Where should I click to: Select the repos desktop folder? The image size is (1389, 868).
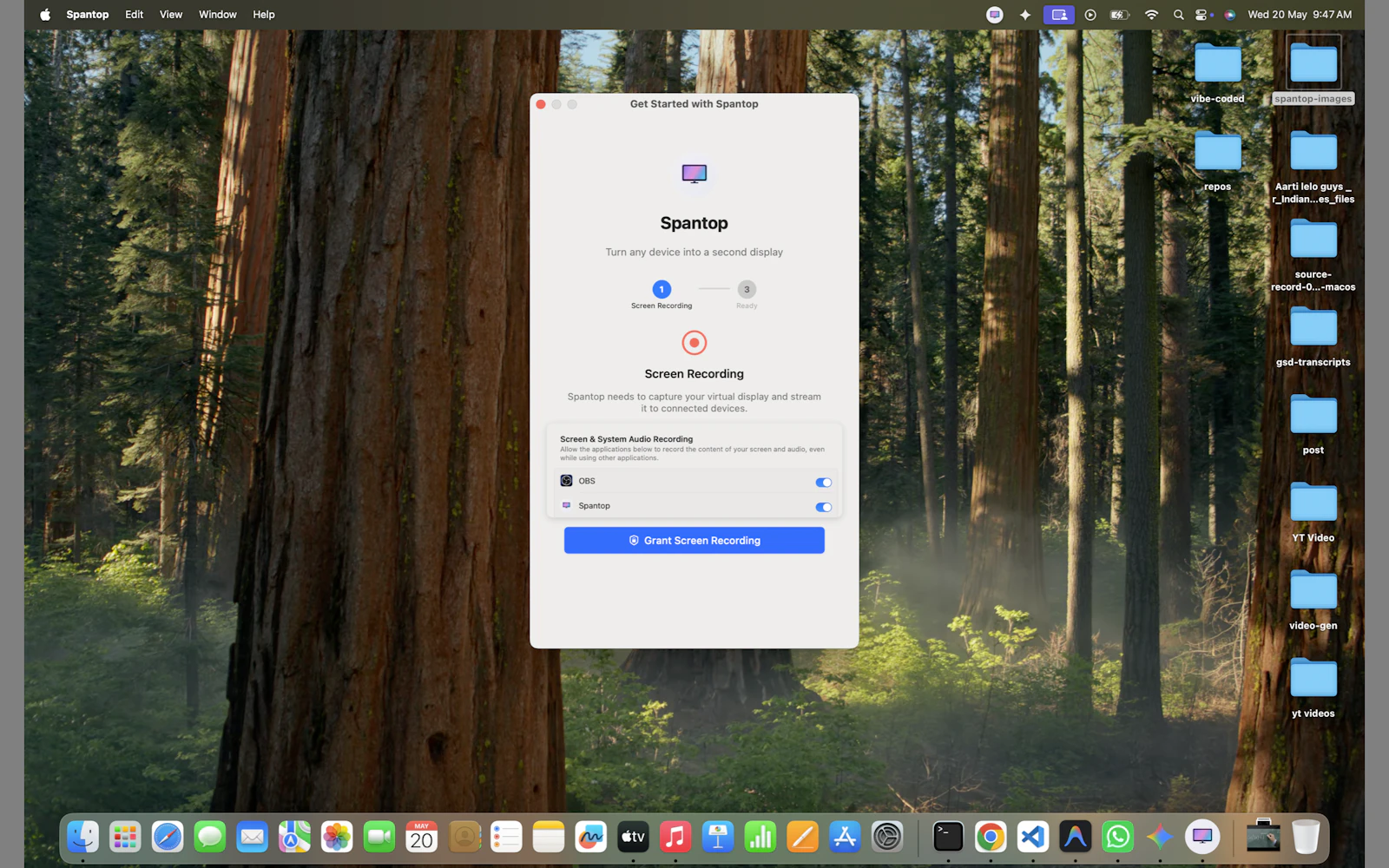tap(1217, 160)
